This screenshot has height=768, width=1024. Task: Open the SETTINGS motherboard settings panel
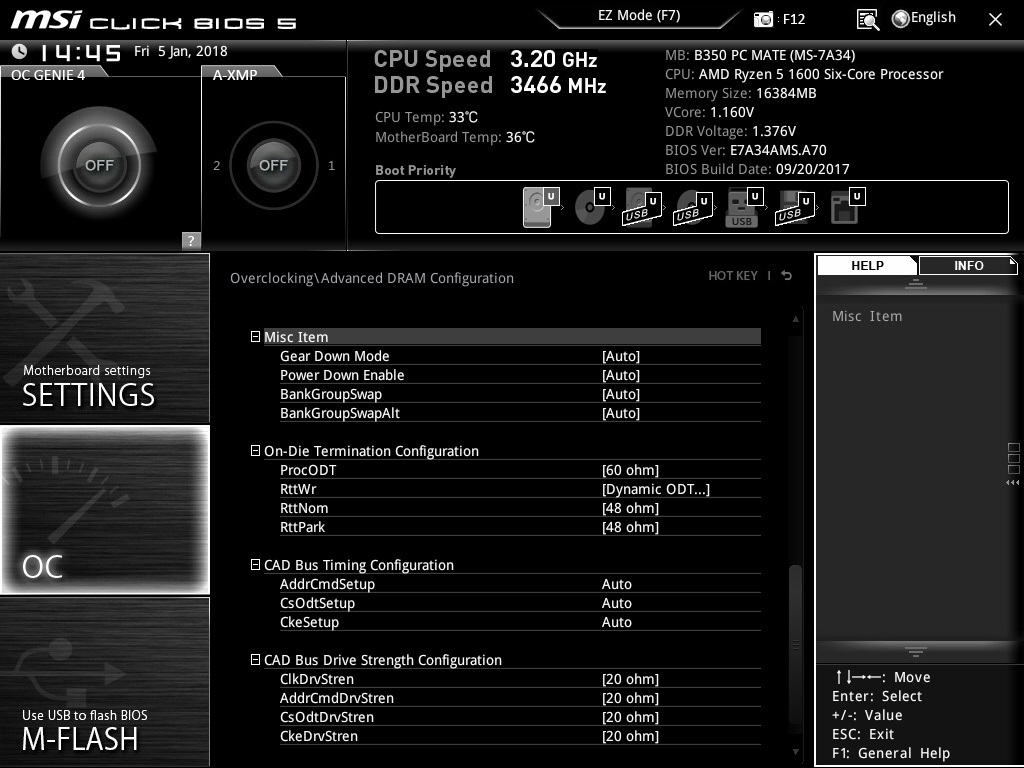104,338
